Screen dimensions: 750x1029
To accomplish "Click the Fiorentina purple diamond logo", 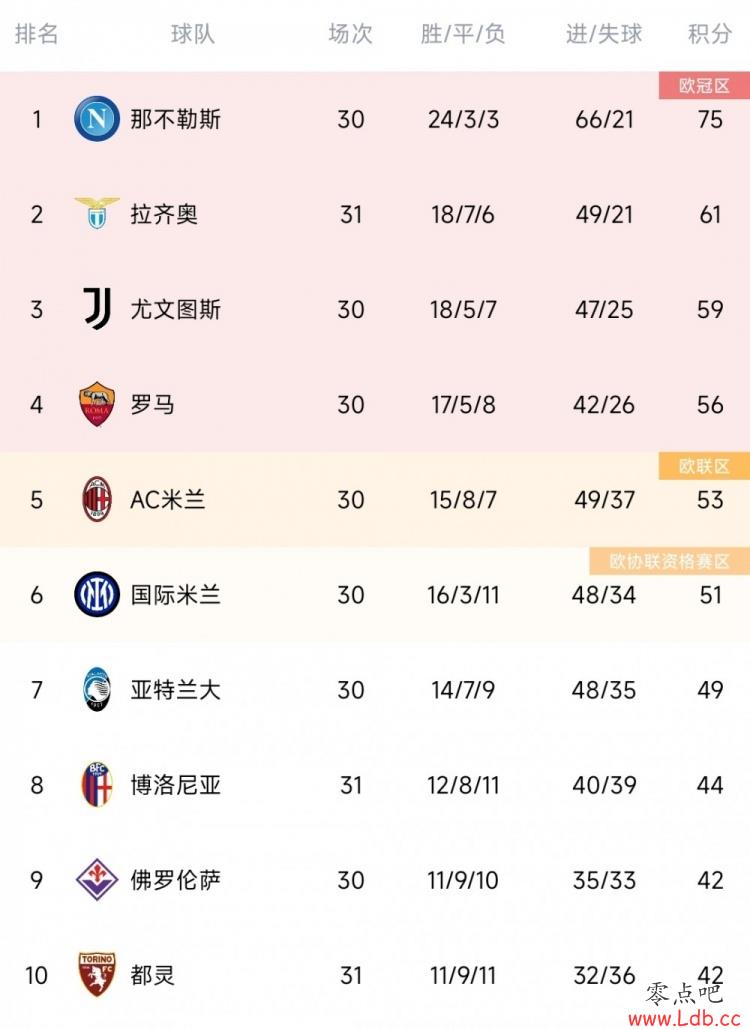I will [96, 879].
